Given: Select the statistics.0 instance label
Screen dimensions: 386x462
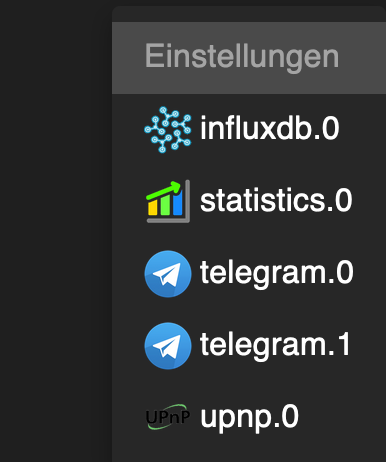Looking at the screenshot, I should [x=276, y=200].
